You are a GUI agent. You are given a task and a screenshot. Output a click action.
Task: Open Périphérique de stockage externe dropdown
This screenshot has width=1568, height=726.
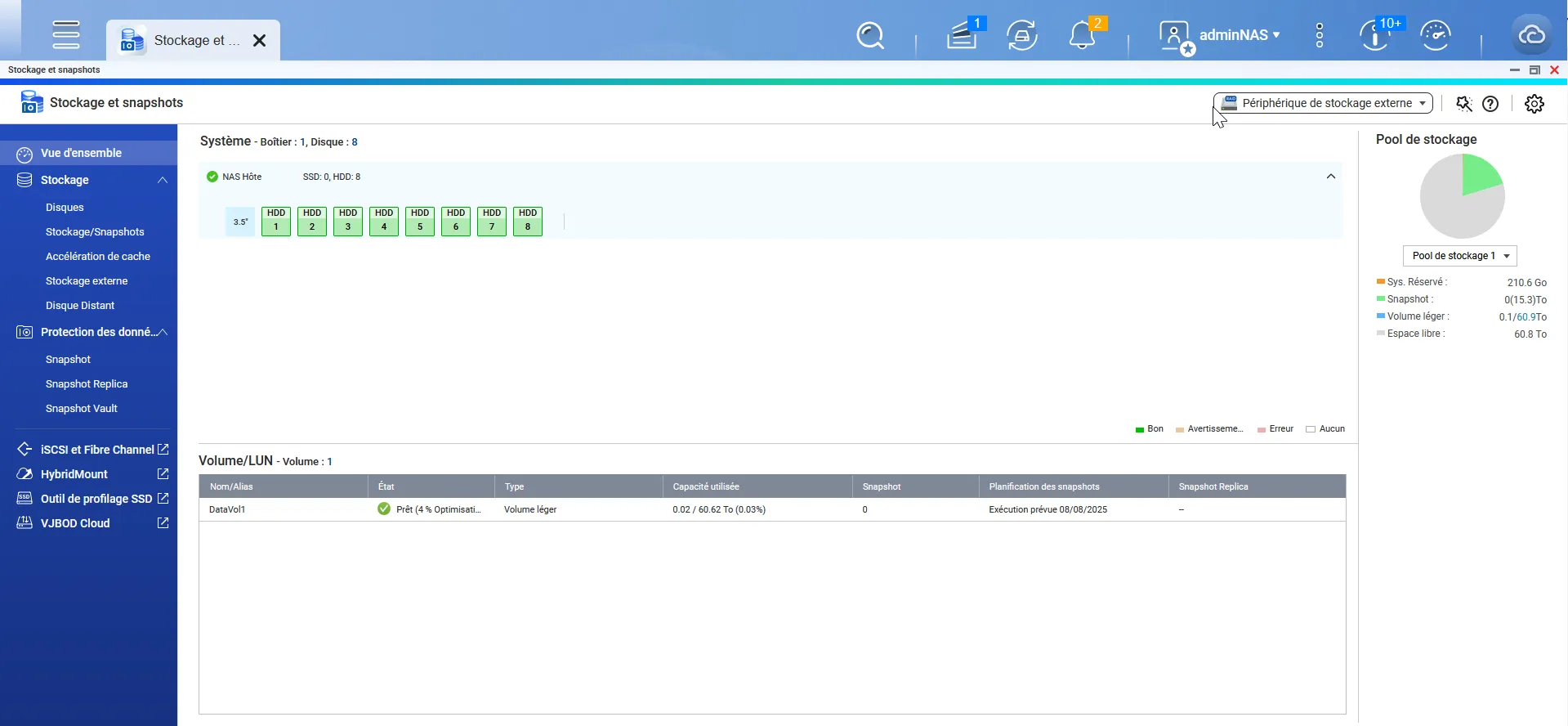pyautogui.click(x=1323, y=103)
